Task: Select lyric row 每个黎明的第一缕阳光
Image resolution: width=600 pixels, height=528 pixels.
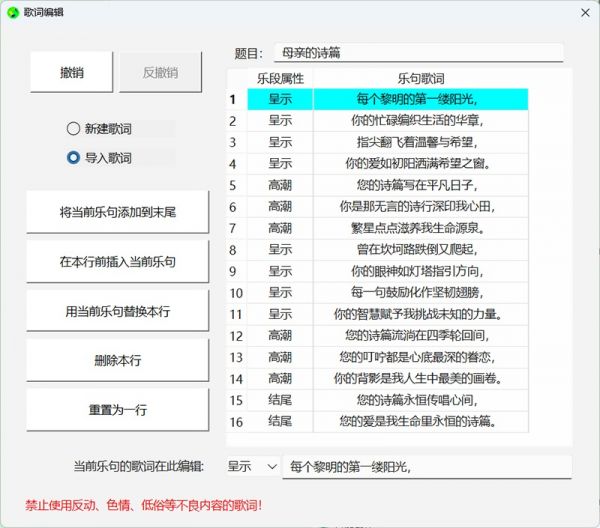Action: pos(421,99)
